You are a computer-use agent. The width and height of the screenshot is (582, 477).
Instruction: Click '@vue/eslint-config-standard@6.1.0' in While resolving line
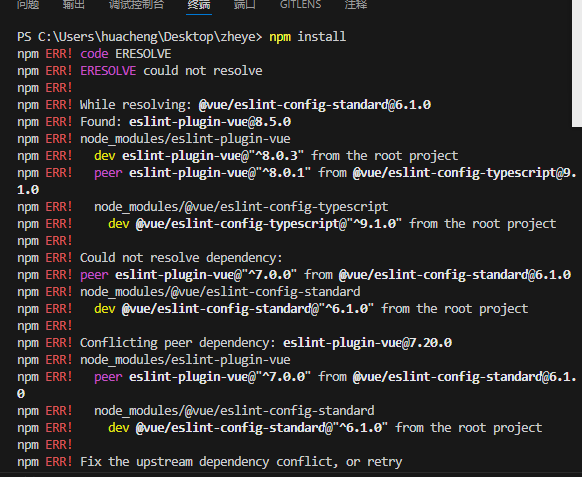(x=315, y=105)
